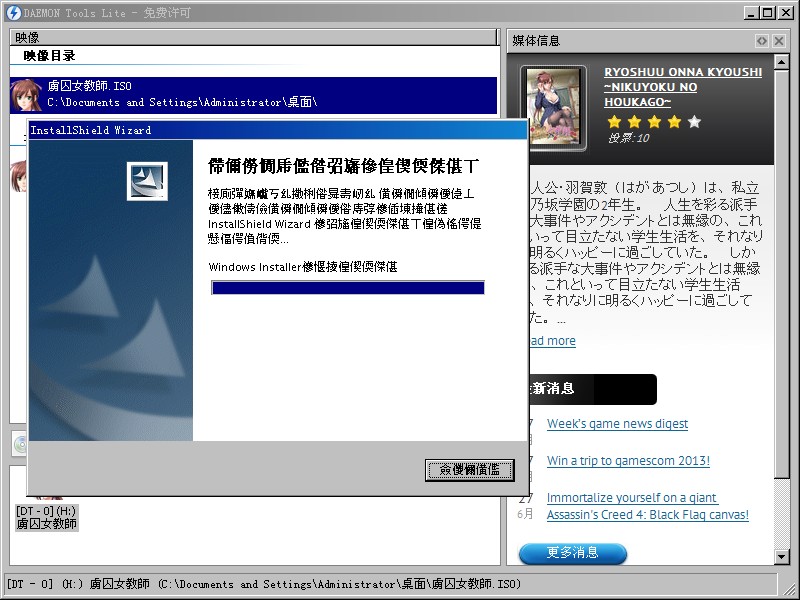Open the Assassin's Creed 4 Black Flag canvas link
This screenshot has width=800, height=600.
click(x=647, y=506)
